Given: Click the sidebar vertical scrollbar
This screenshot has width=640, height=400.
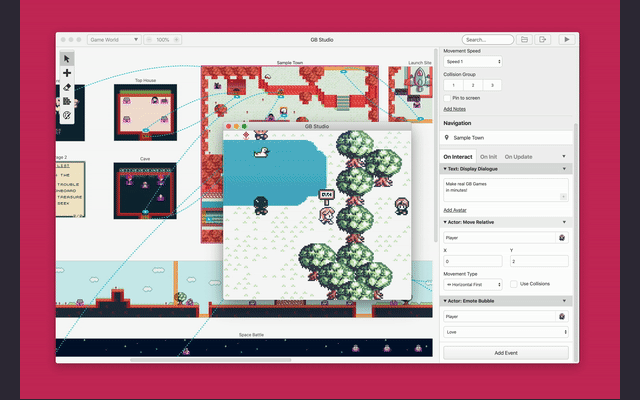Looking at the screenshot, I should pos(576,242).
